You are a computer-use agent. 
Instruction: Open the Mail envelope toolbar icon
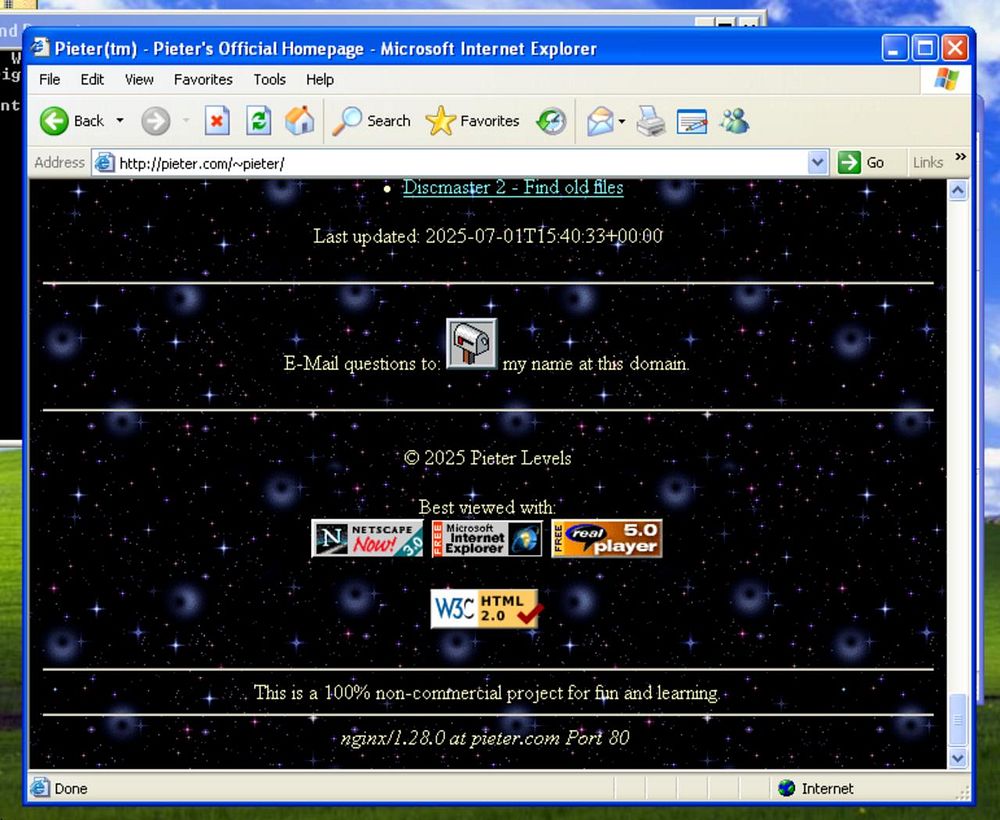[x=600, y=121]
